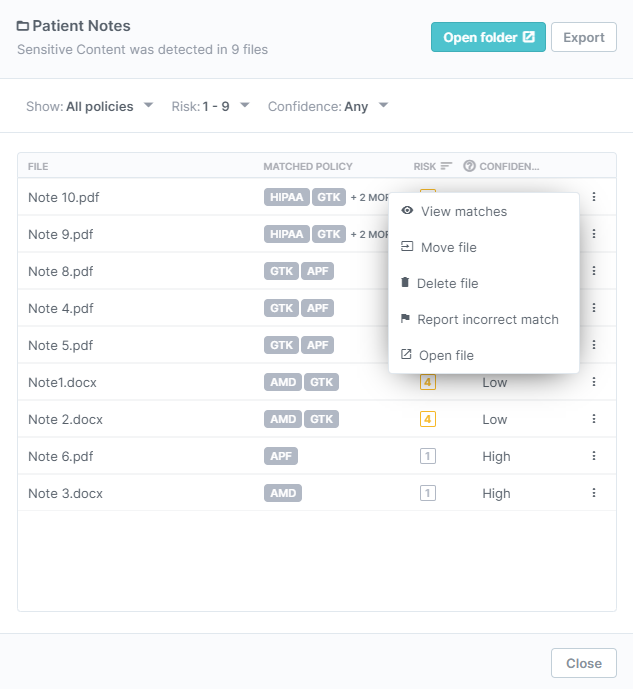Screen dimensions: 633x689
Task: Click the Confidence column help icon
Action: coord(469,166)
